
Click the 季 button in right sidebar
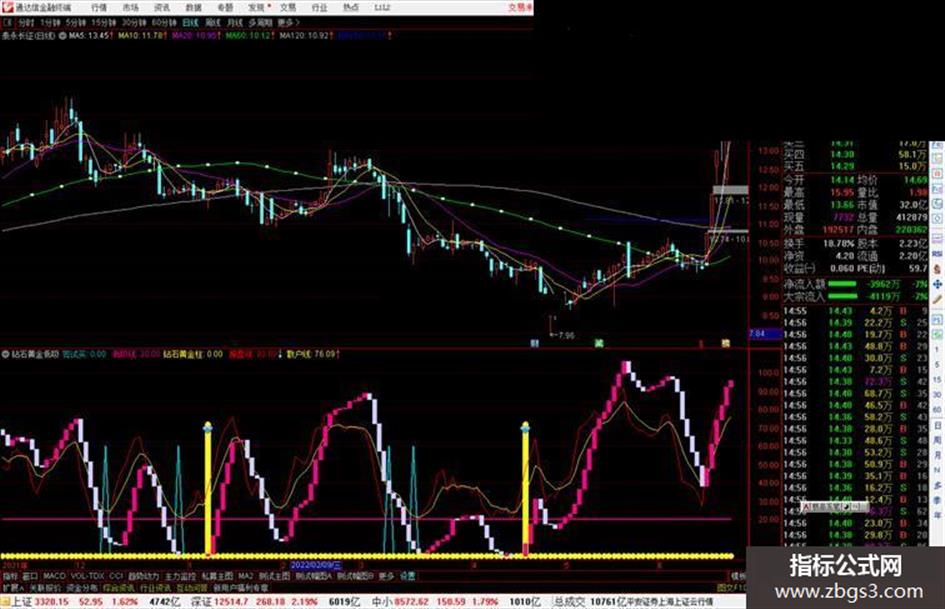937,500
